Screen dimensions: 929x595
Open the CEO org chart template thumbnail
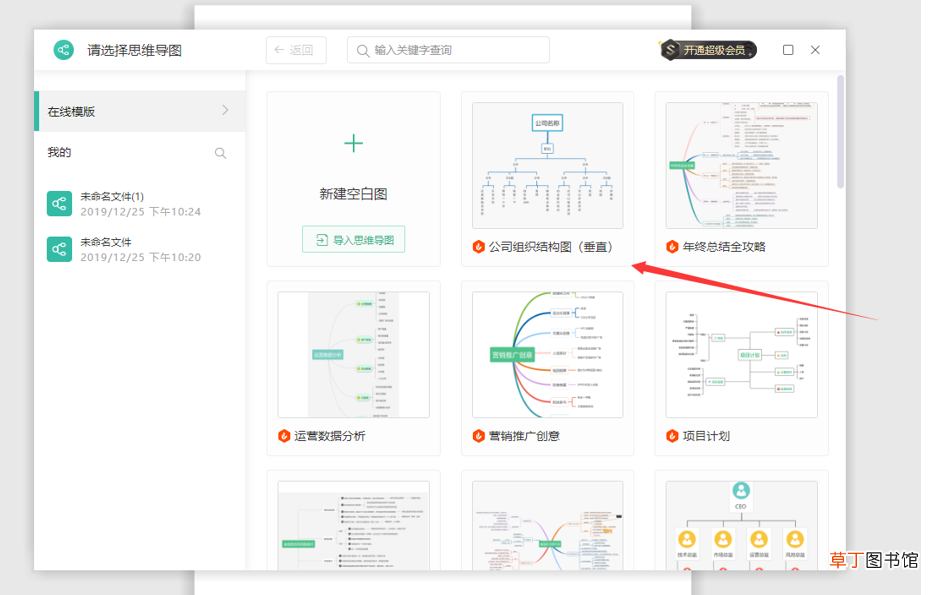pos(742,526)
